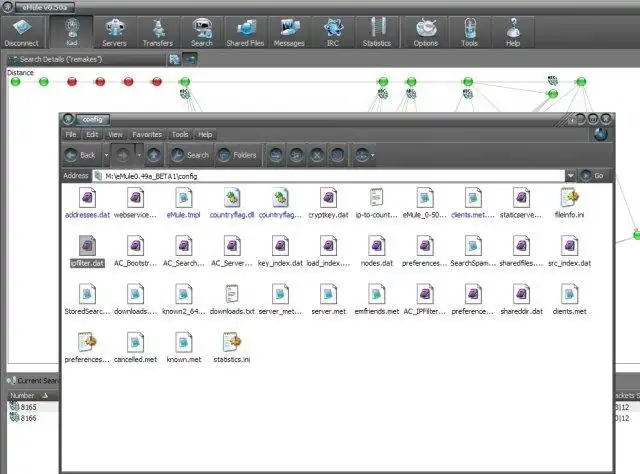Select the ip-to-count... file
The height and width of the screenshot is (474, 640).
(x=377, y=203)
